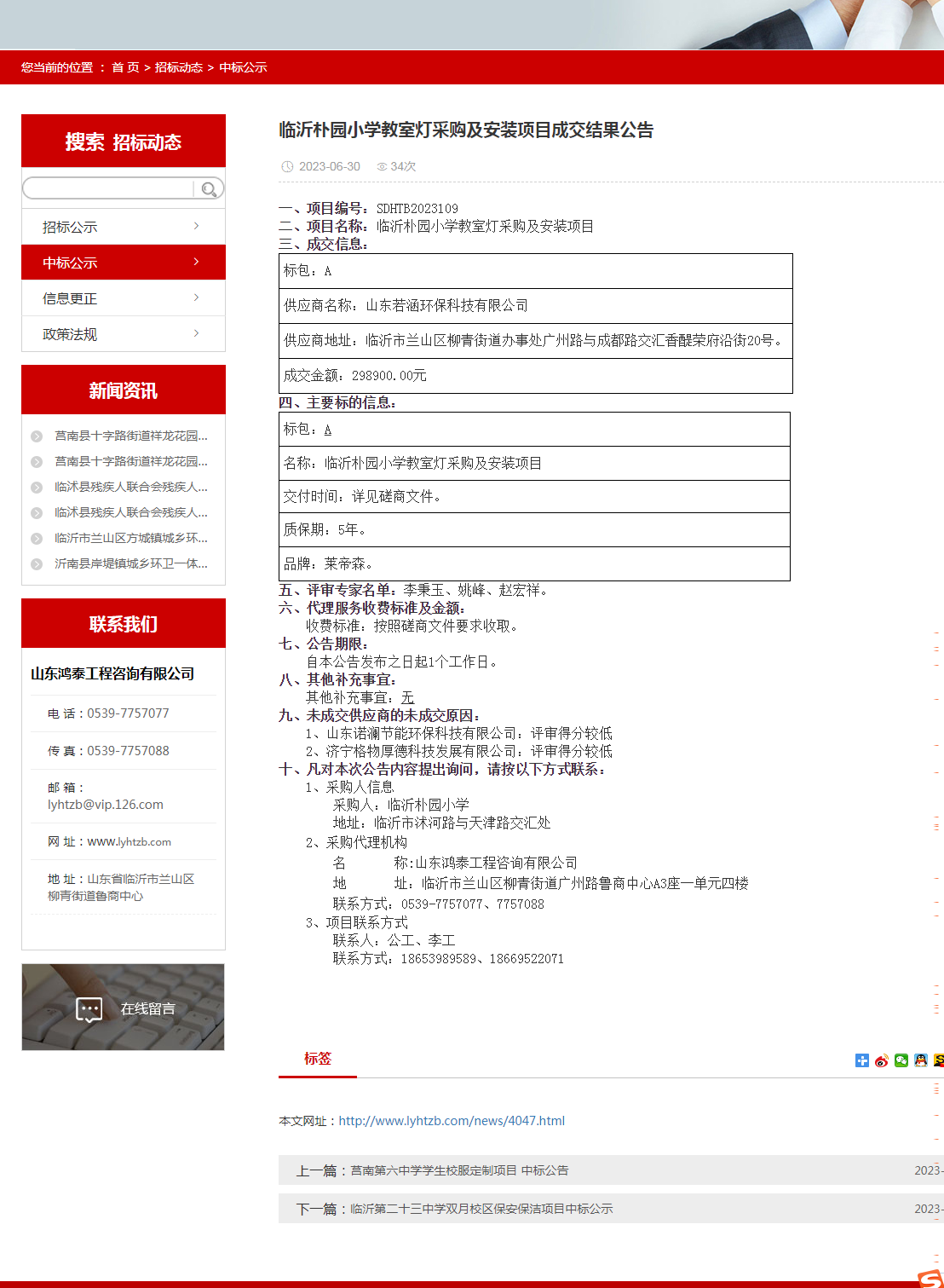Image resolution: width=944 pixels, height=1288 pixels.
Task: Open the 信息更正 sidebar menu item
Action: pos(124,298)
